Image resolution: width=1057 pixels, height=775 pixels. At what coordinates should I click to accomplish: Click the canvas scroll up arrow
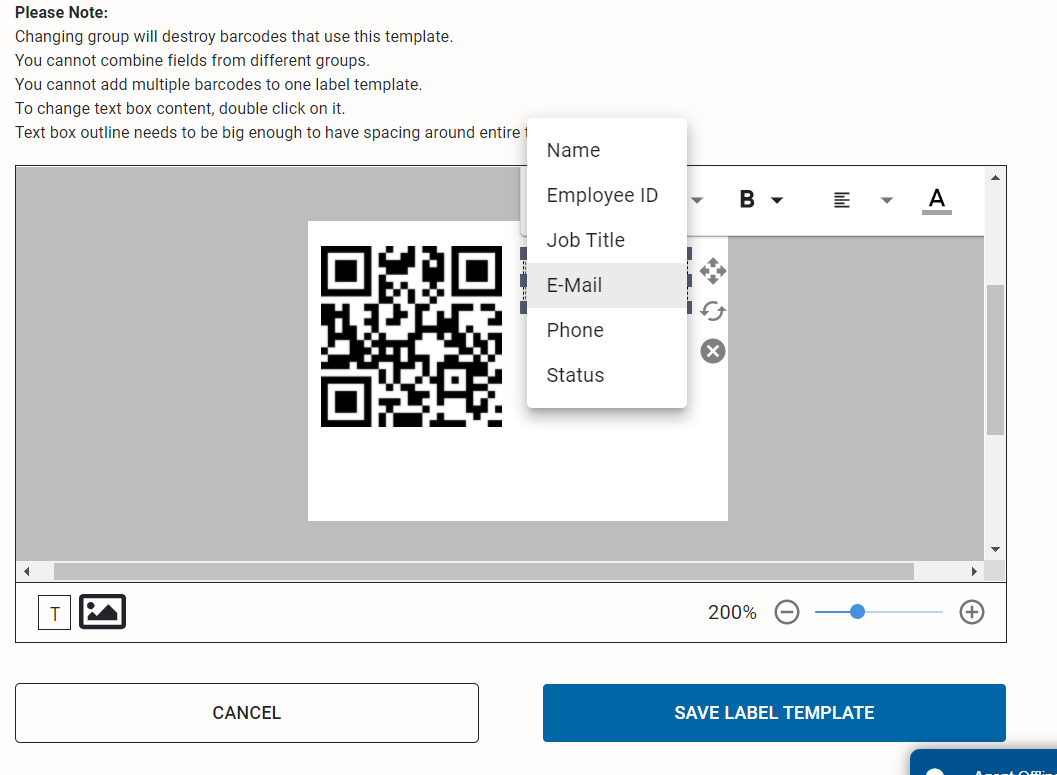click(x=995, y=178)
